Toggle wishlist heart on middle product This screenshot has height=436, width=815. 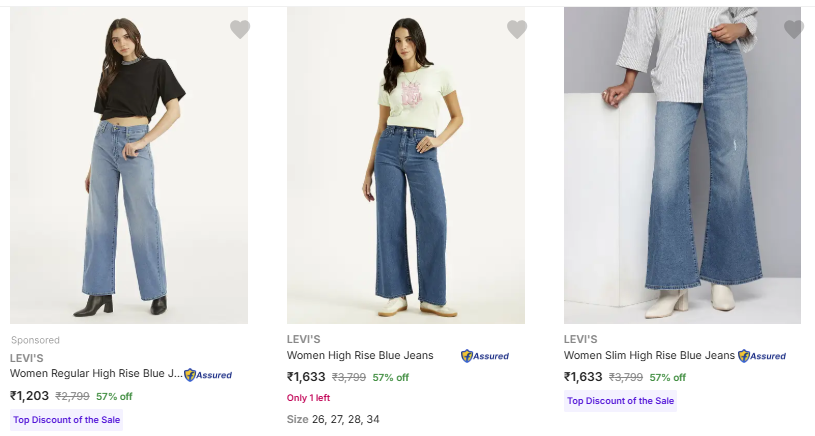click(517, 30)
